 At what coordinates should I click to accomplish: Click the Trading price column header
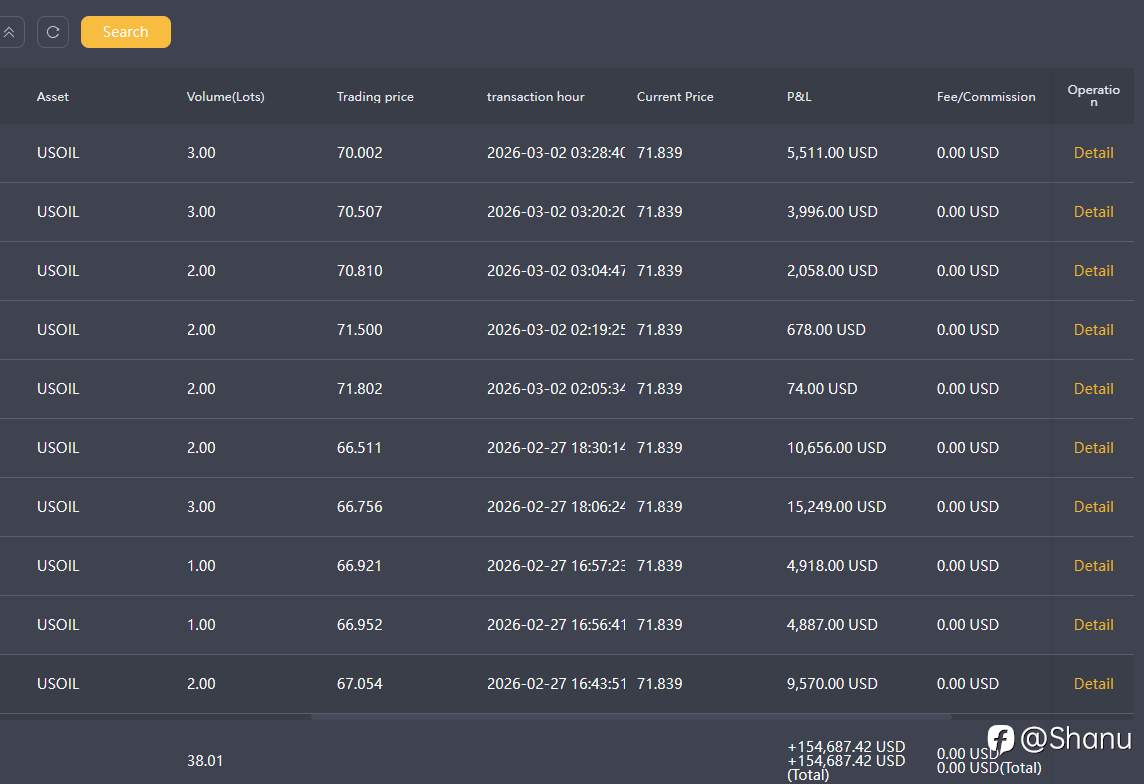375,97
